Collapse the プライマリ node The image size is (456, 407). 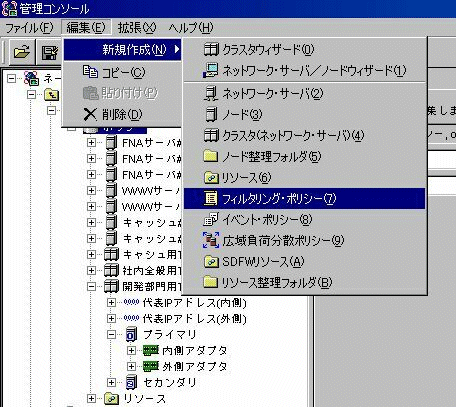[111, 335]
